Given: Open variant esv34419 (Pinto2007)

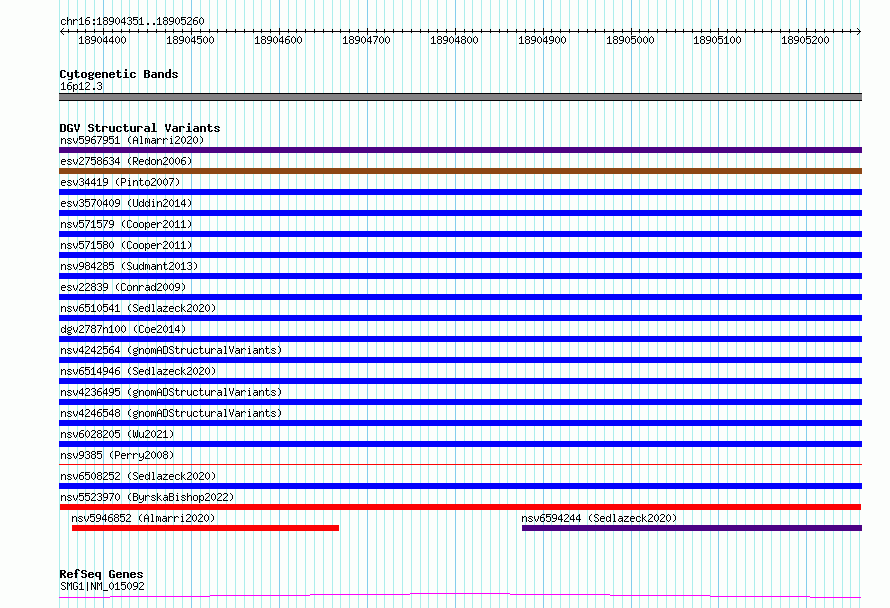Looking at the screenshot, I should pyautogui.click(x=120, y=182).
